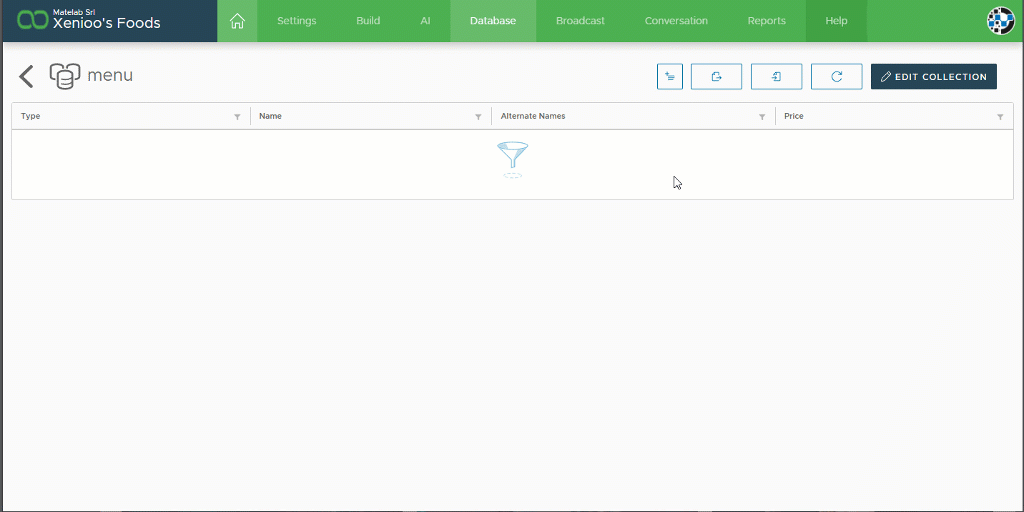Open the Help menu

coord(837,21)
